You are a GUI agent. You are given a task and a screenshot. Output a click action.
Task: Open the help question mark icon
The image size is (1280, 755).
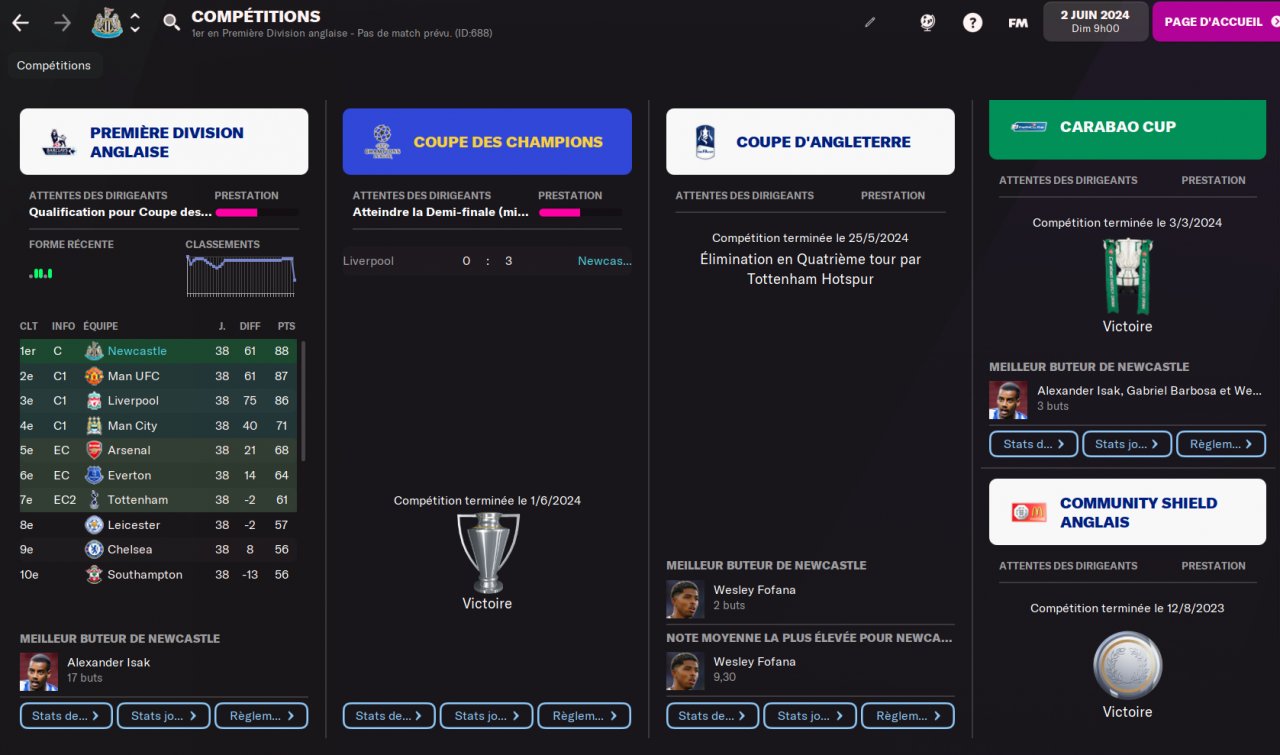(972, 22)
